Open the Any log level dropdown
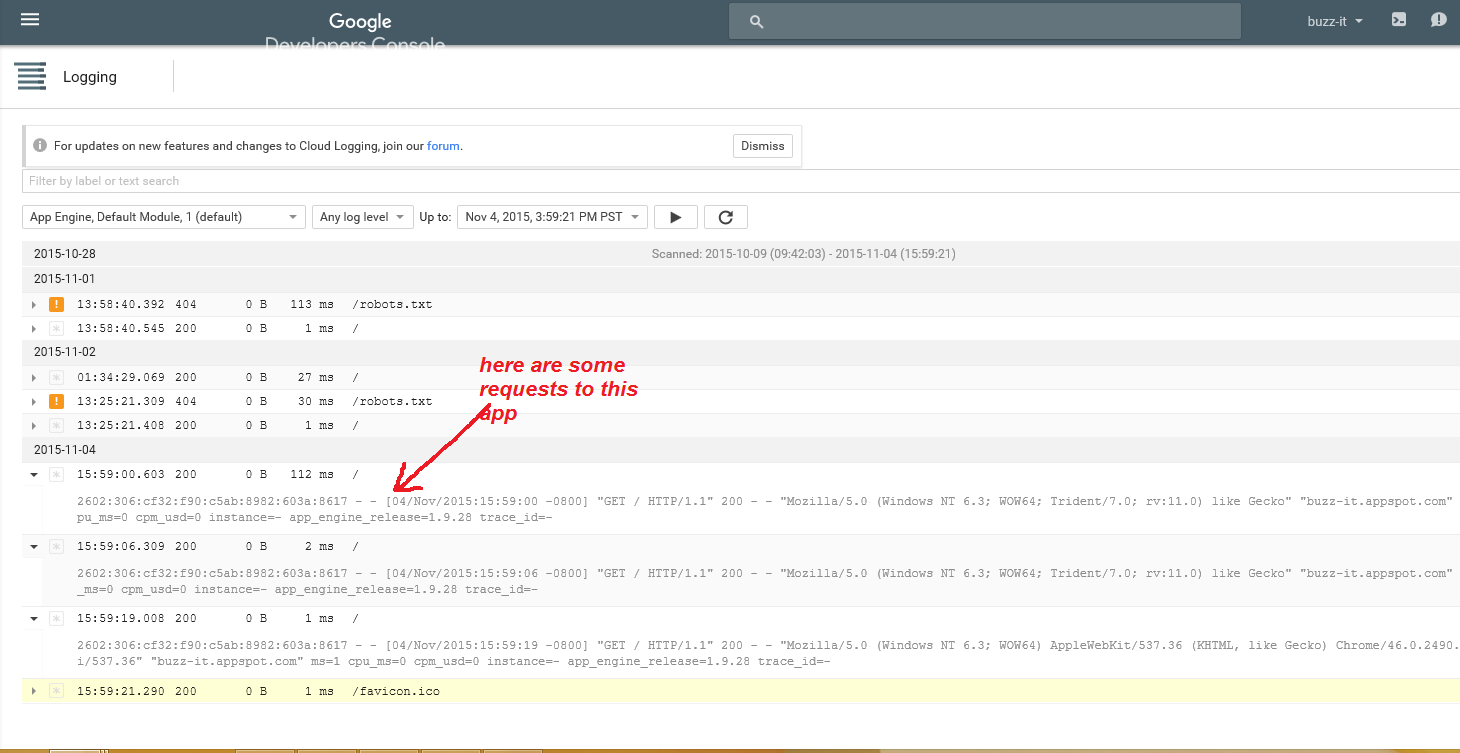The width and height of the screenshot is (1460, 753). 362,217
